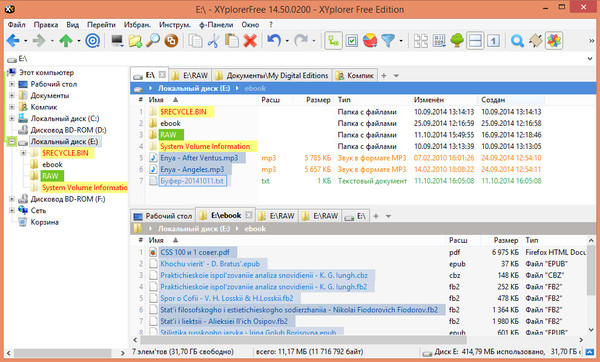Screen dimensions: 600x362
Task: Click the pie chart icon
Action: (x=370, y=41)
